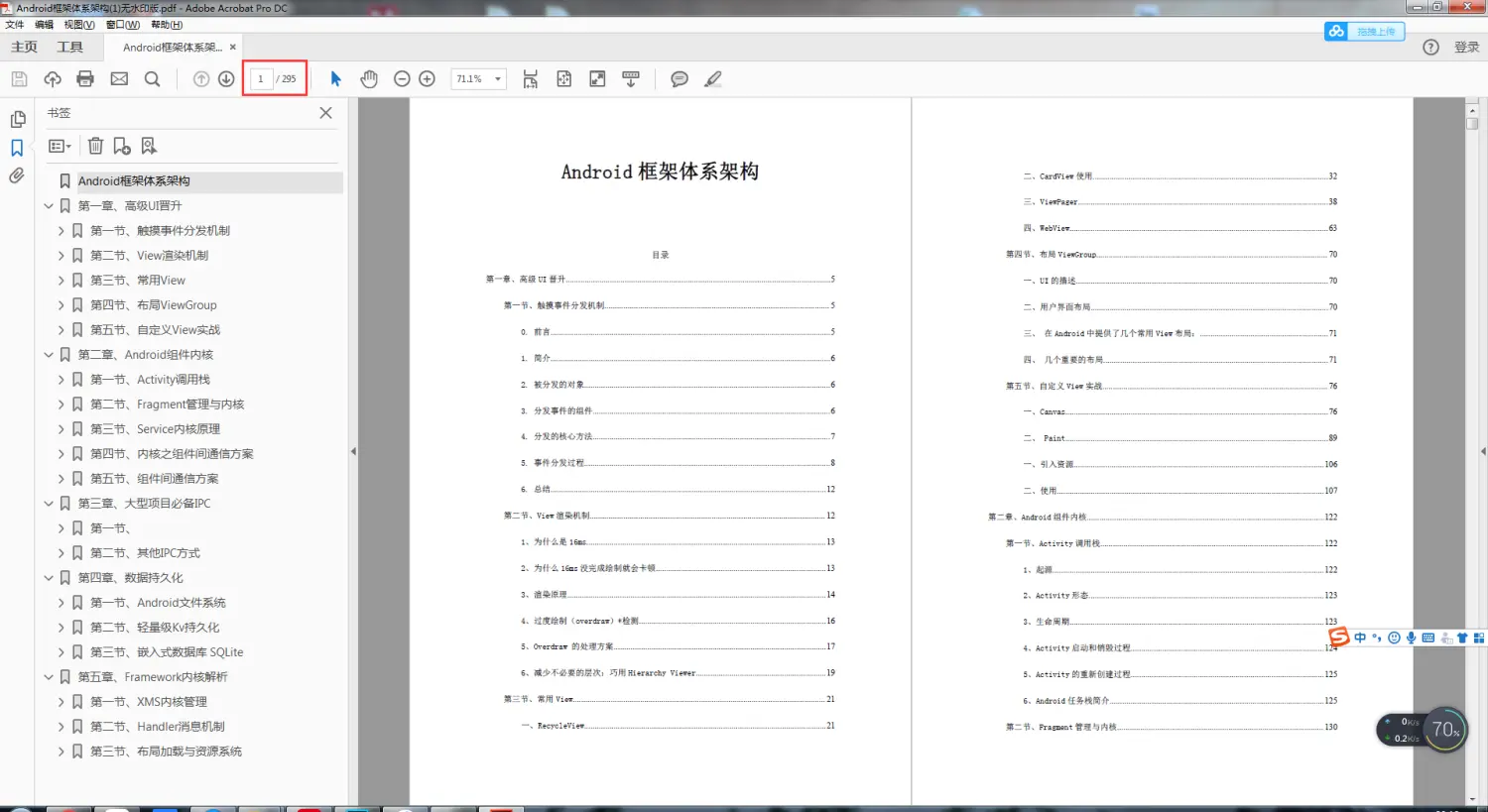The image size is (1488, 812).
Task: Click the email envelope icon
Action: pos(119,79)
